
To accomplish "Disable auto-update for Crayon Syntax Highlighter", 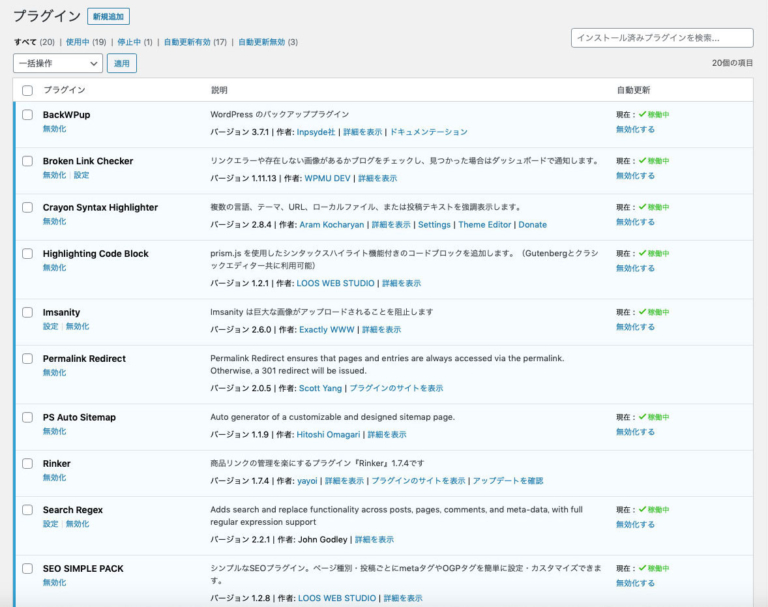I will [x=635, y=222].
